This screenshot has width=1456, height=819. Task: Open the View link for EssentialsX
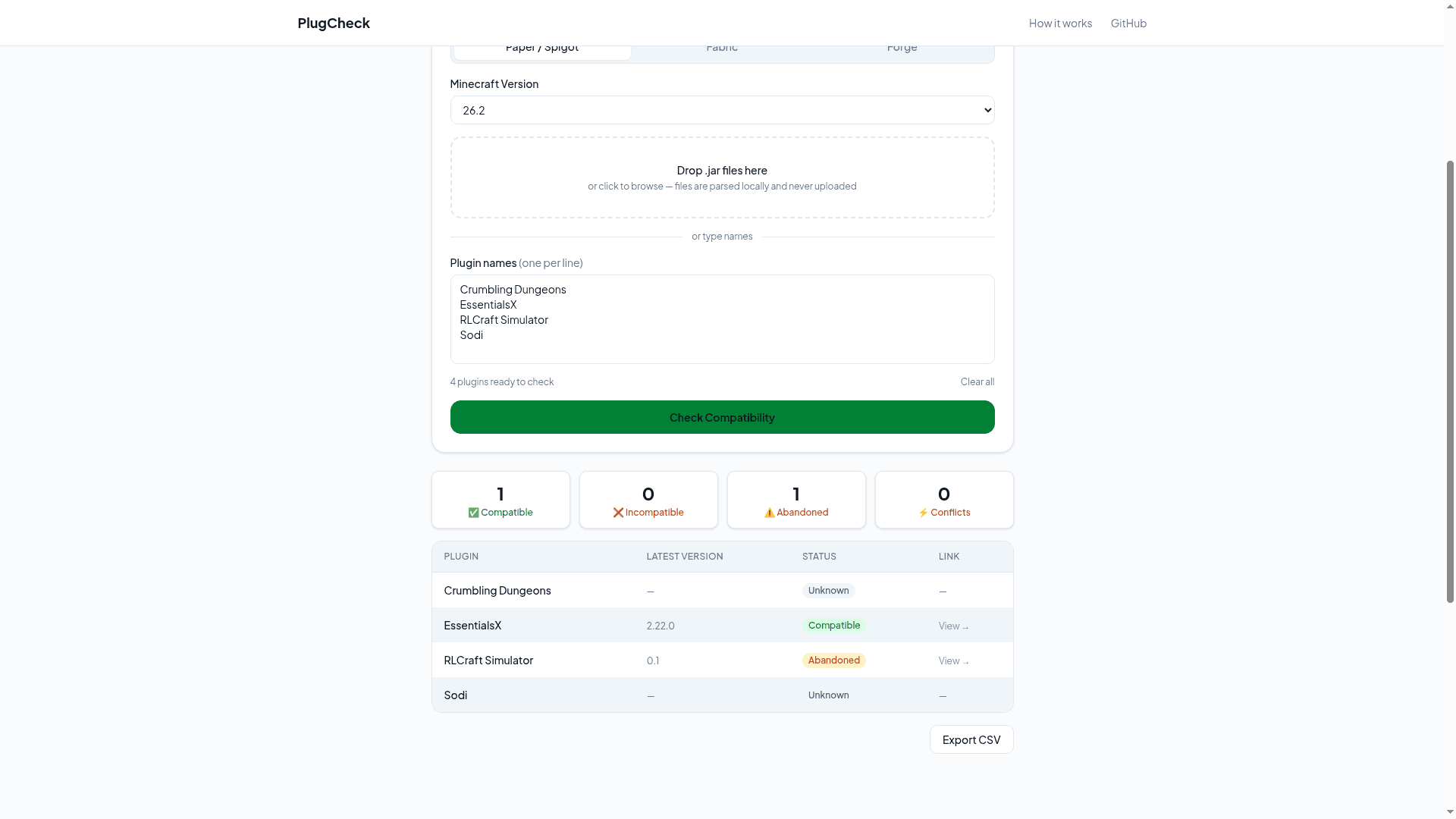pos(954,626)
